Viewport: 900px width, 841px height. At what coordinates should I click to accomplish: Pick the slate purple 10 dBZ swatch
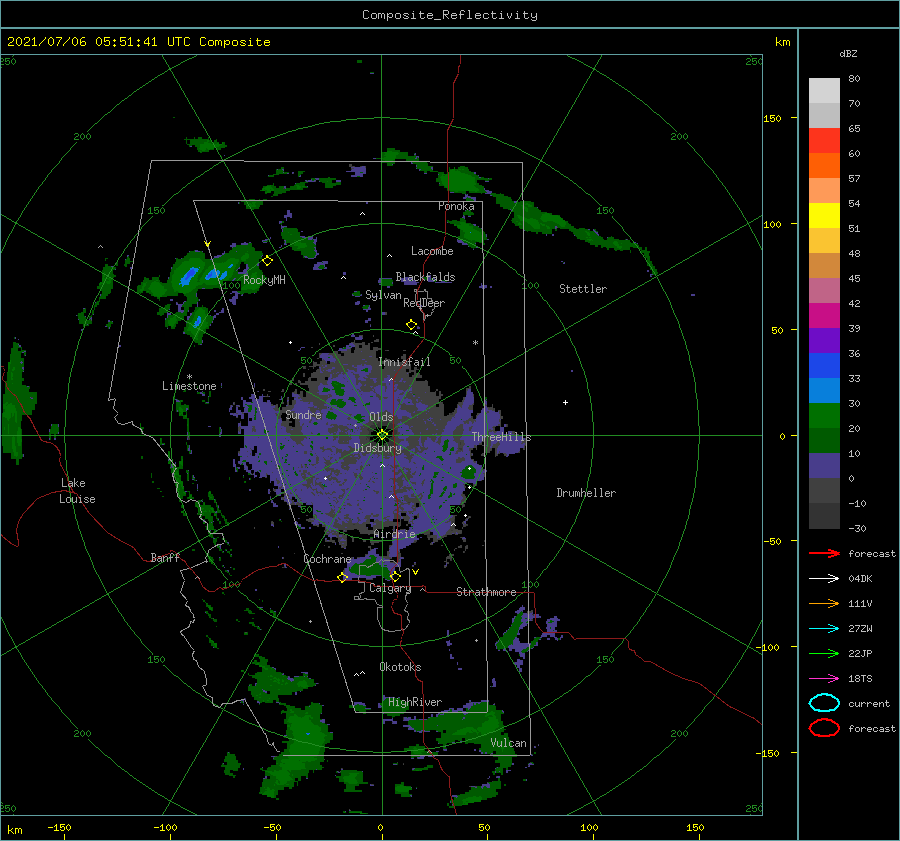(x=824, y=465)
